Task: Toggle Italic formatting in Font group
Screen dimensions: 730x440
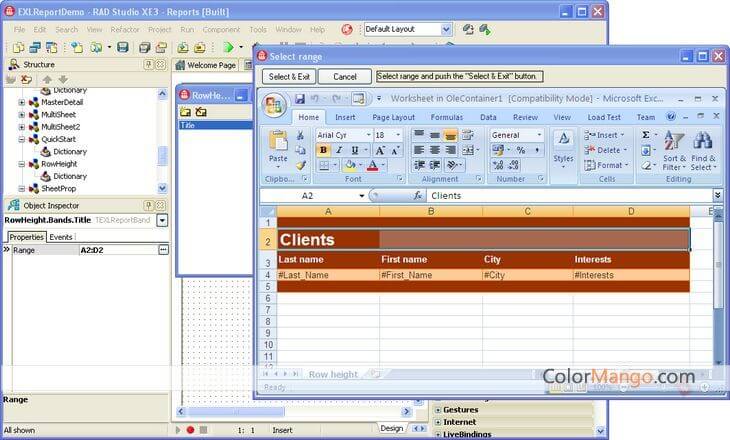Action: pyautogui.click(x=339, y=150)
